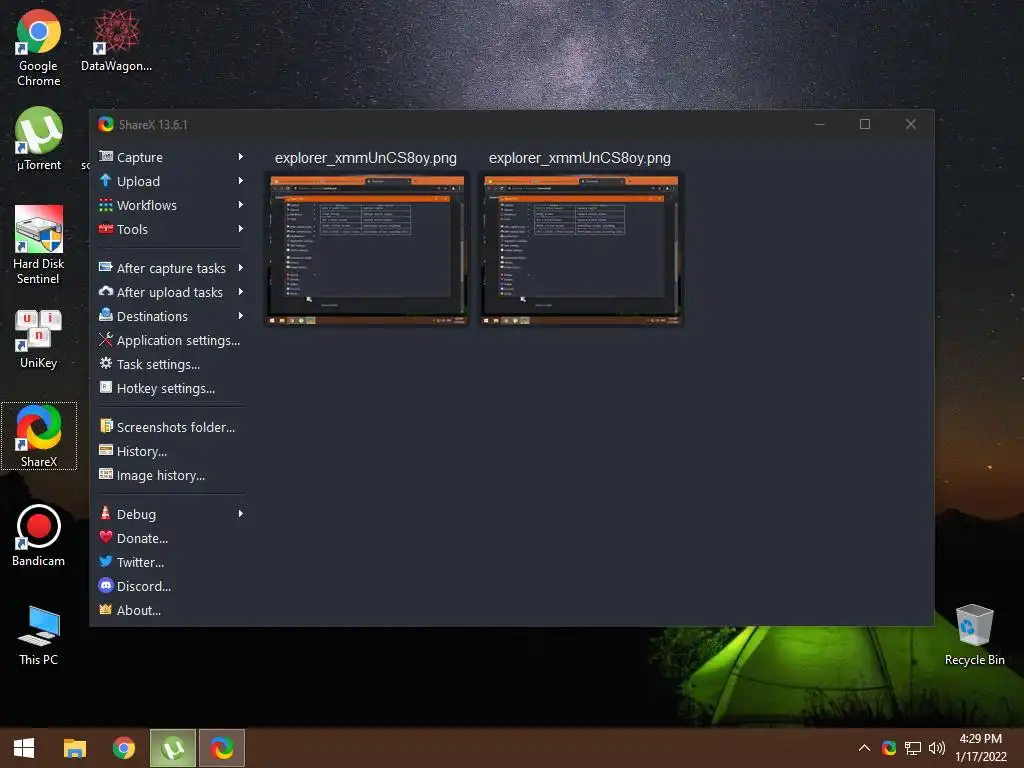Open the Debug menu item
Image resolution: width=1024 pixels, height=768 pixels.
click(x=172, y=514)
